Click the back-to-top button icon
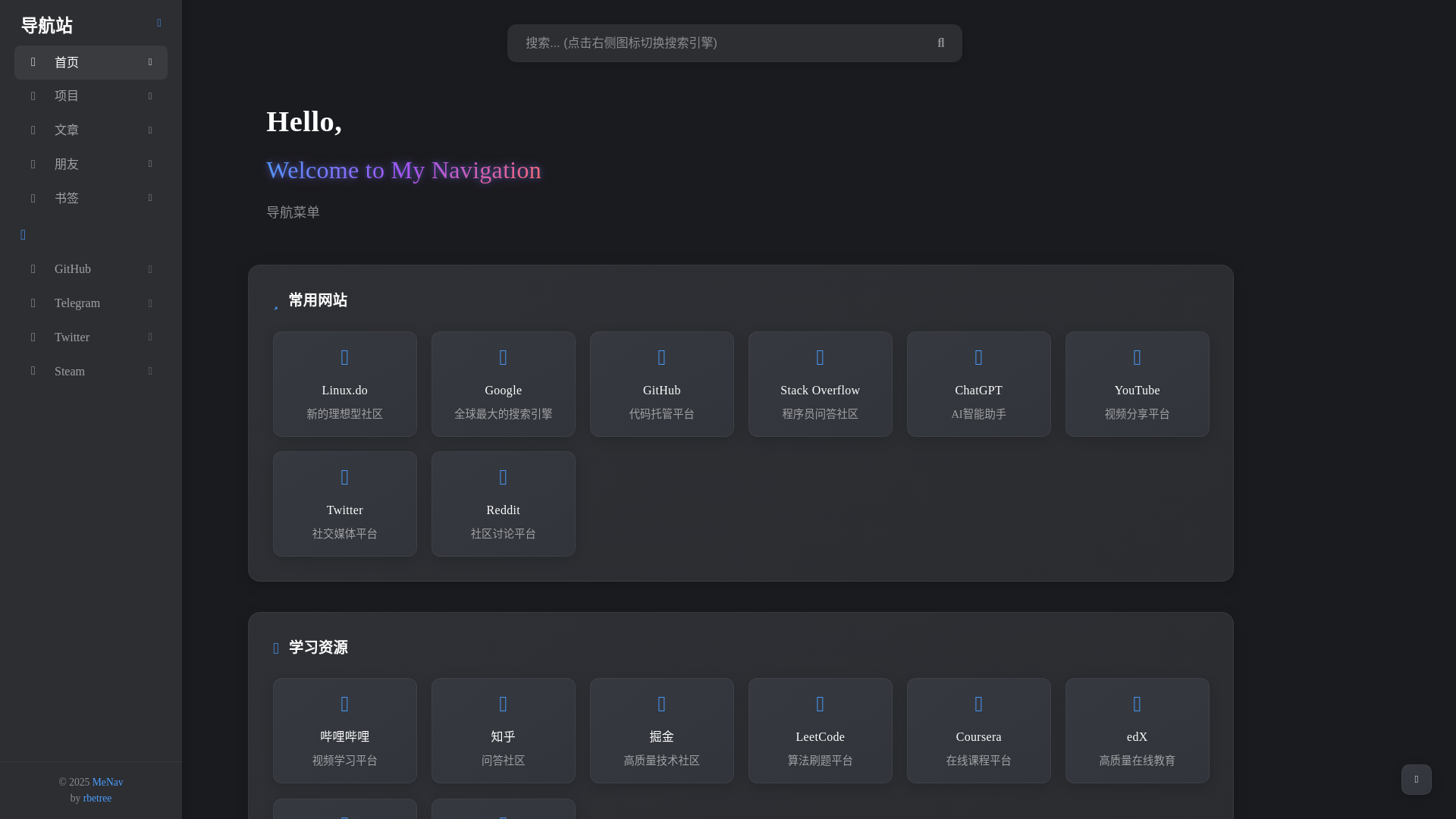Screen dimensions: 1456x819 [1417, 780]
